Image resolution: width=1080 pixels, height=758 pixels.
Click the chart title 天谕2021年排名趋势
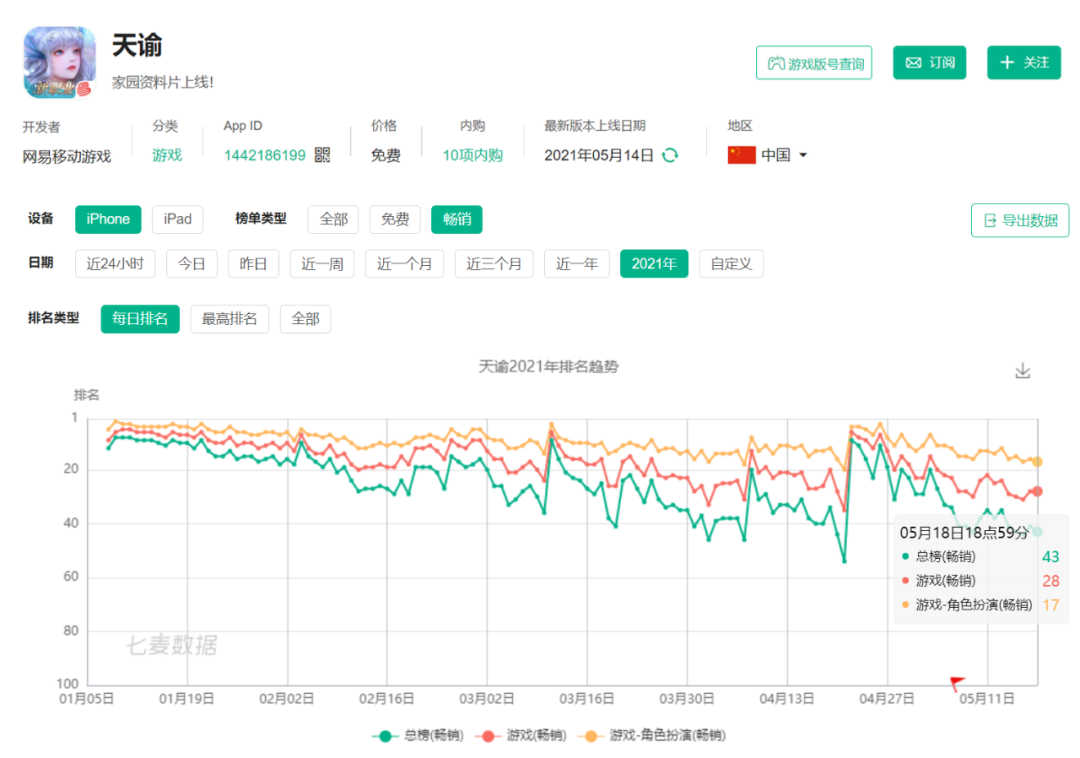tap(549, 367)
